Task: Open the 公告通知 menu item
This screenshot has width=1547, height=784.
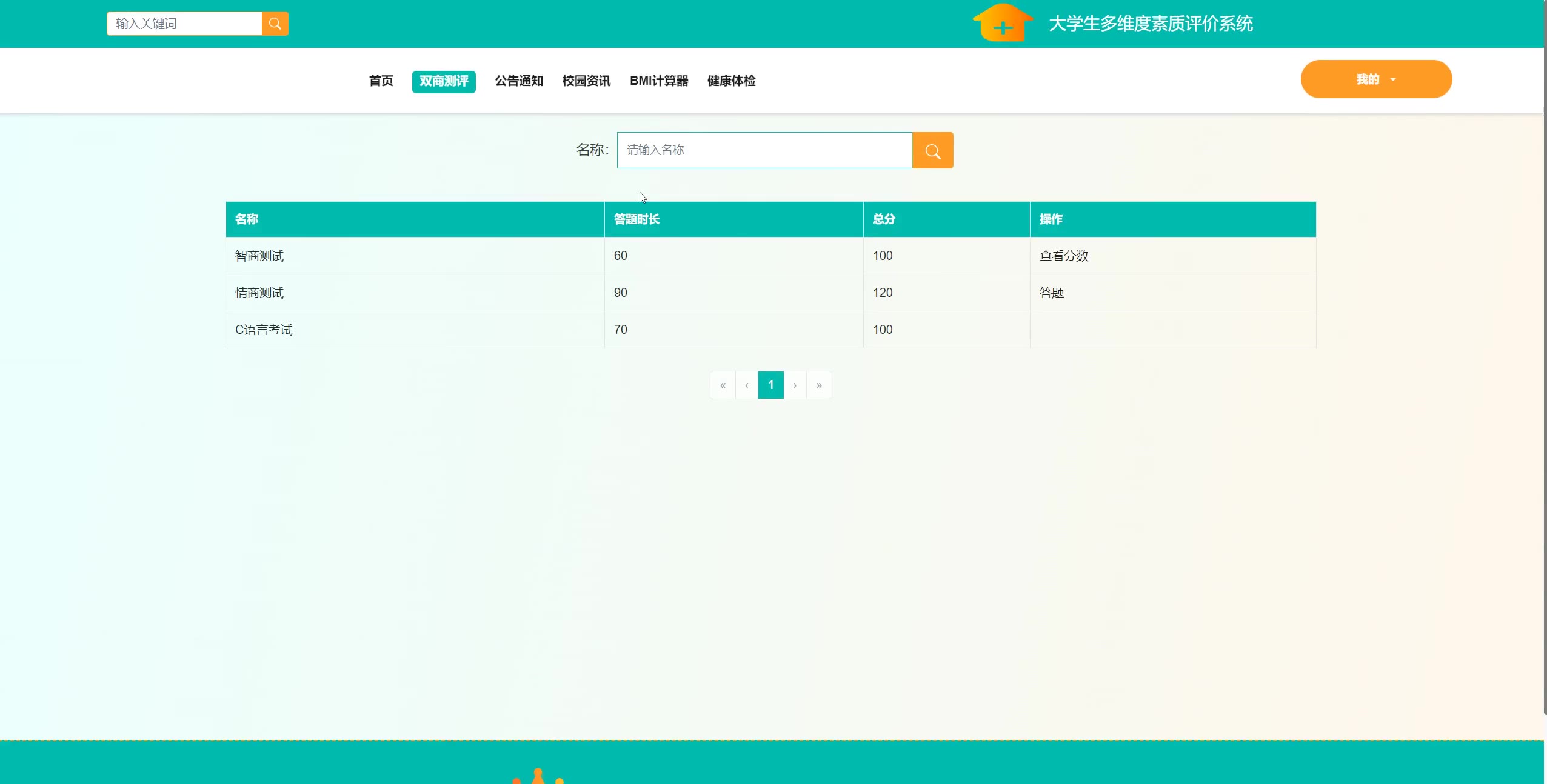Action: 519,81
